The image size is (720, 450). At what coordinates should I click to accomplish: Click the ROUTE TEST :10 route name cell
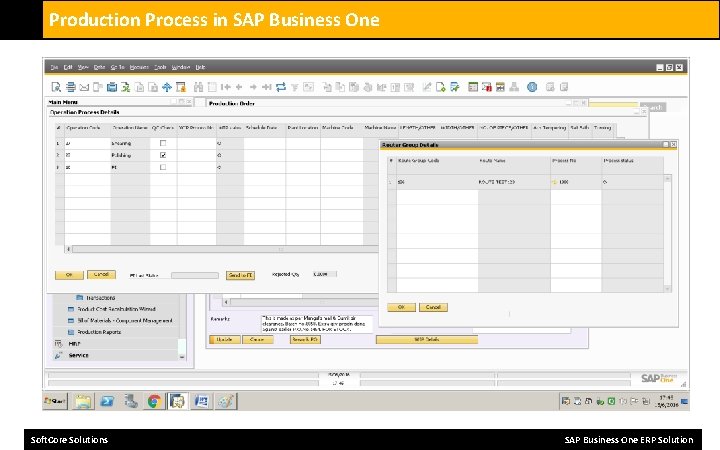tap(514, 182)
